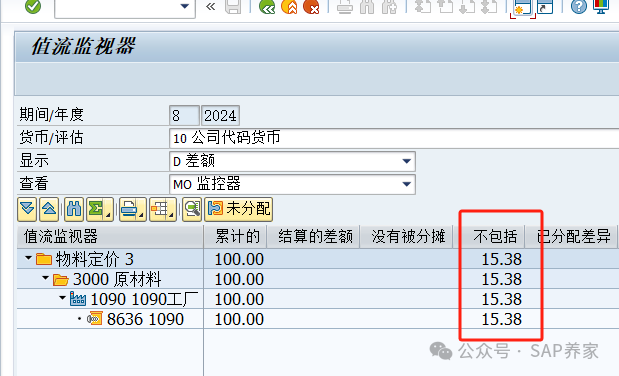Click the 累计的 column header
Image resolution: width=619 pixels, height=376 pixels.
pos(236,237)
